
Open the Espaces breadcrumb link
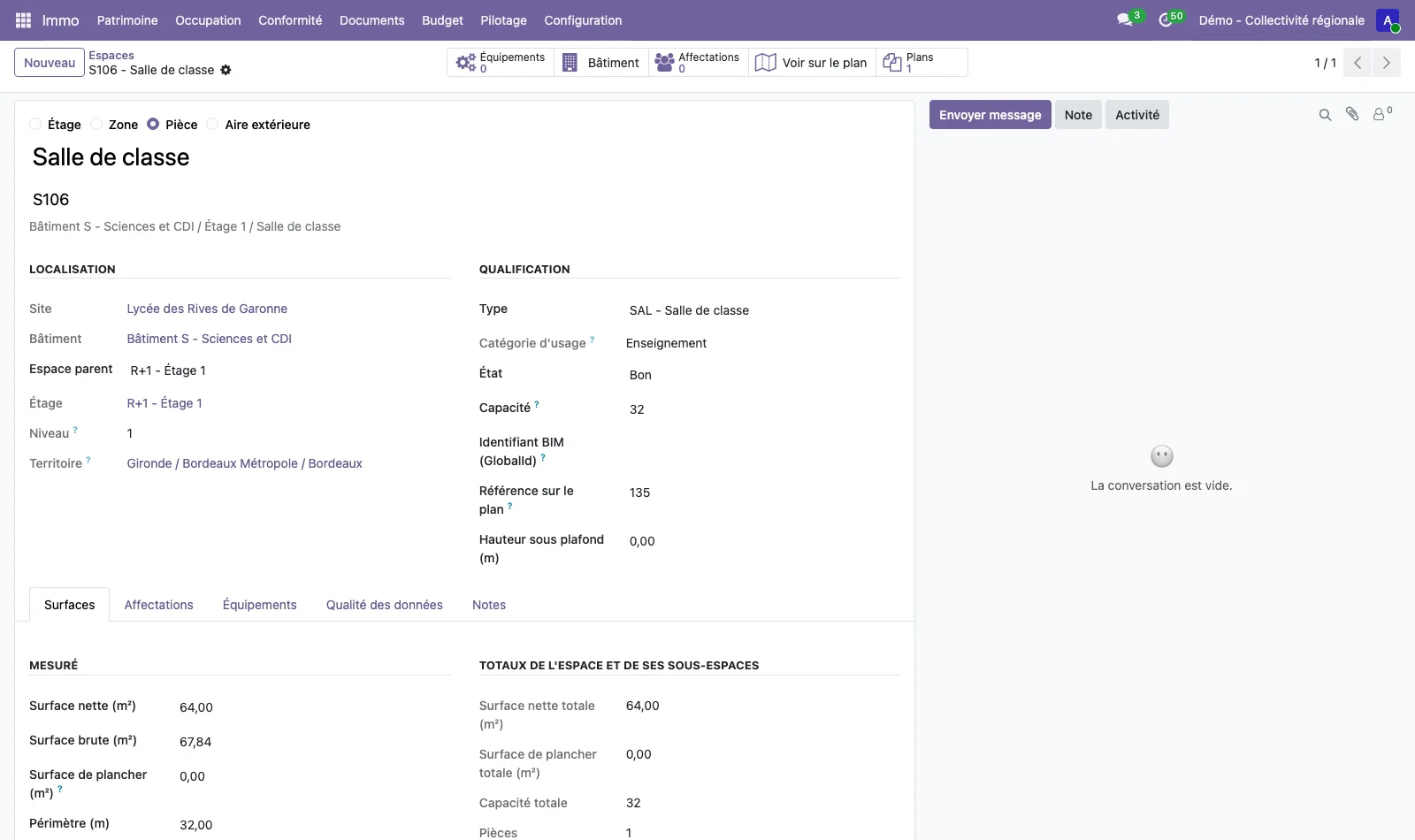111,55
